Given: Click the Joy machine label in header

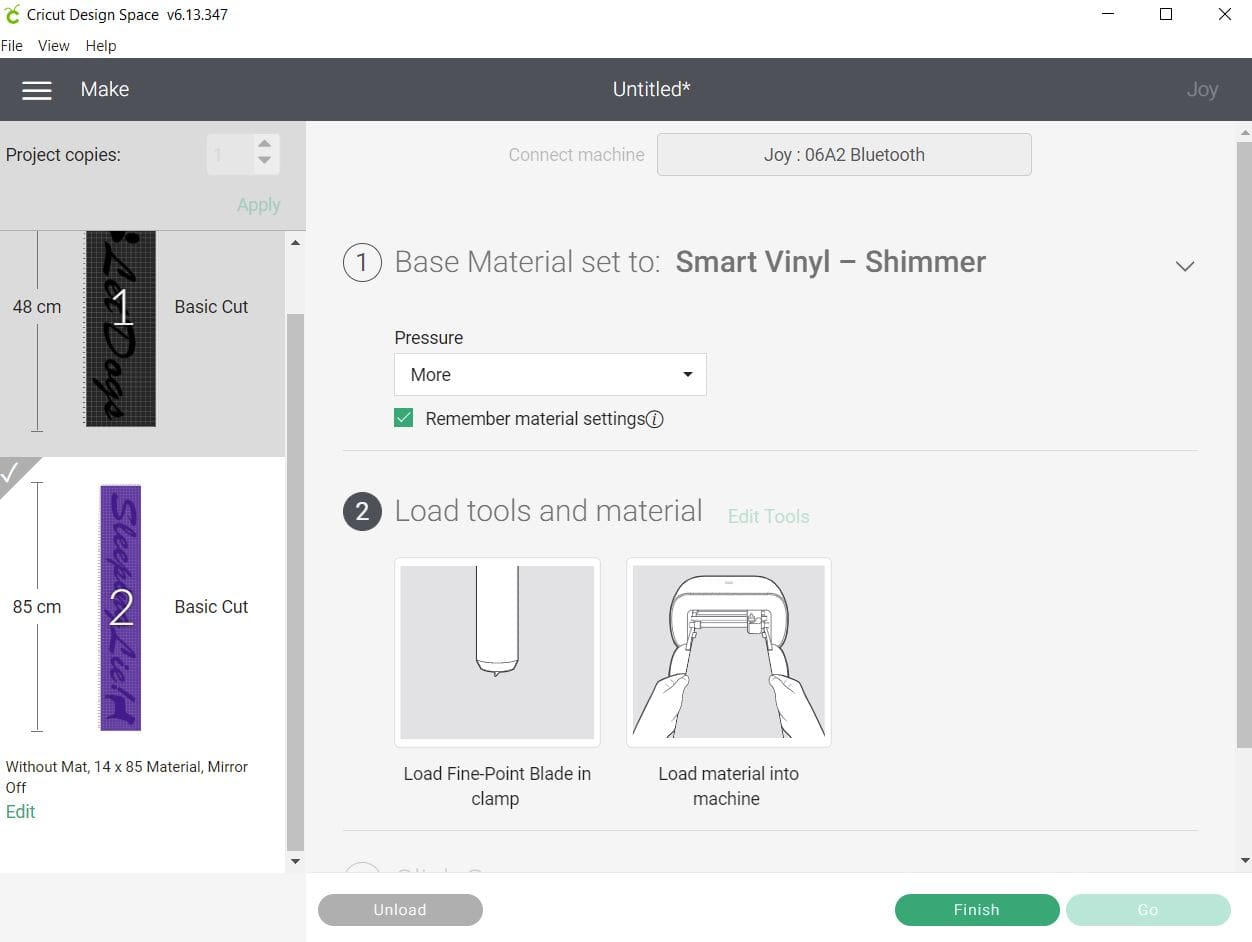Looking at the screenshot, I should pos(1202,90).
